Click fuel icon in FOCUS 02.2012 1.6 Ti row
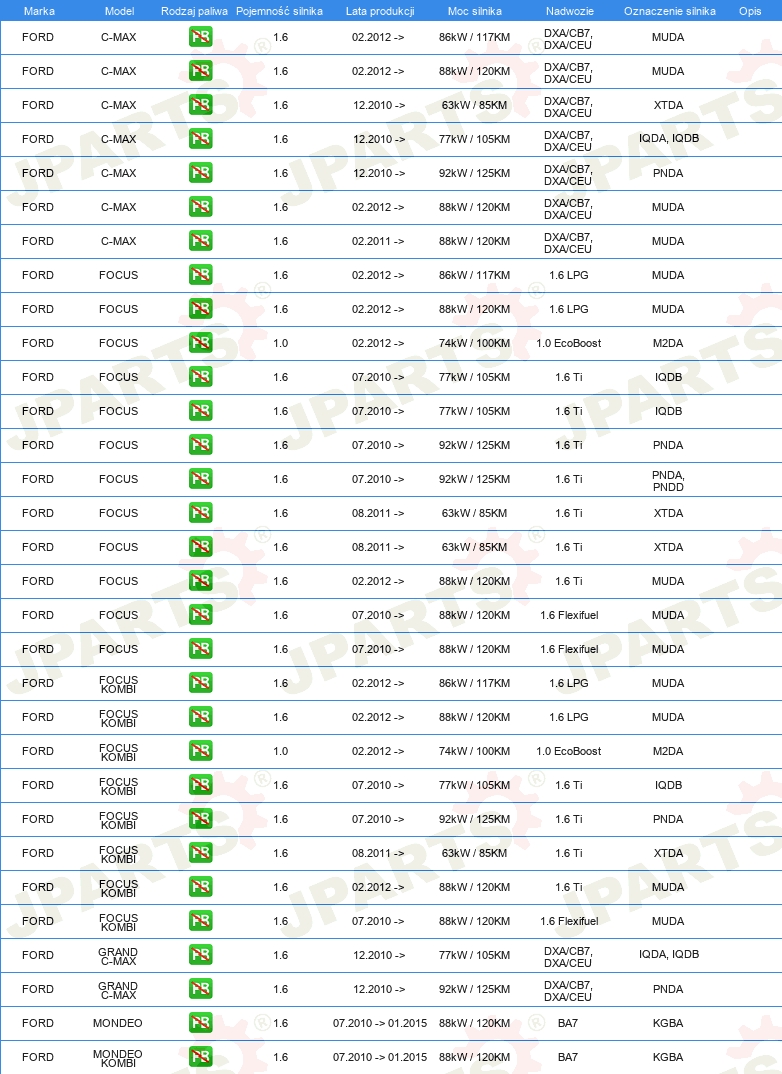 click(x=201, y=581)
